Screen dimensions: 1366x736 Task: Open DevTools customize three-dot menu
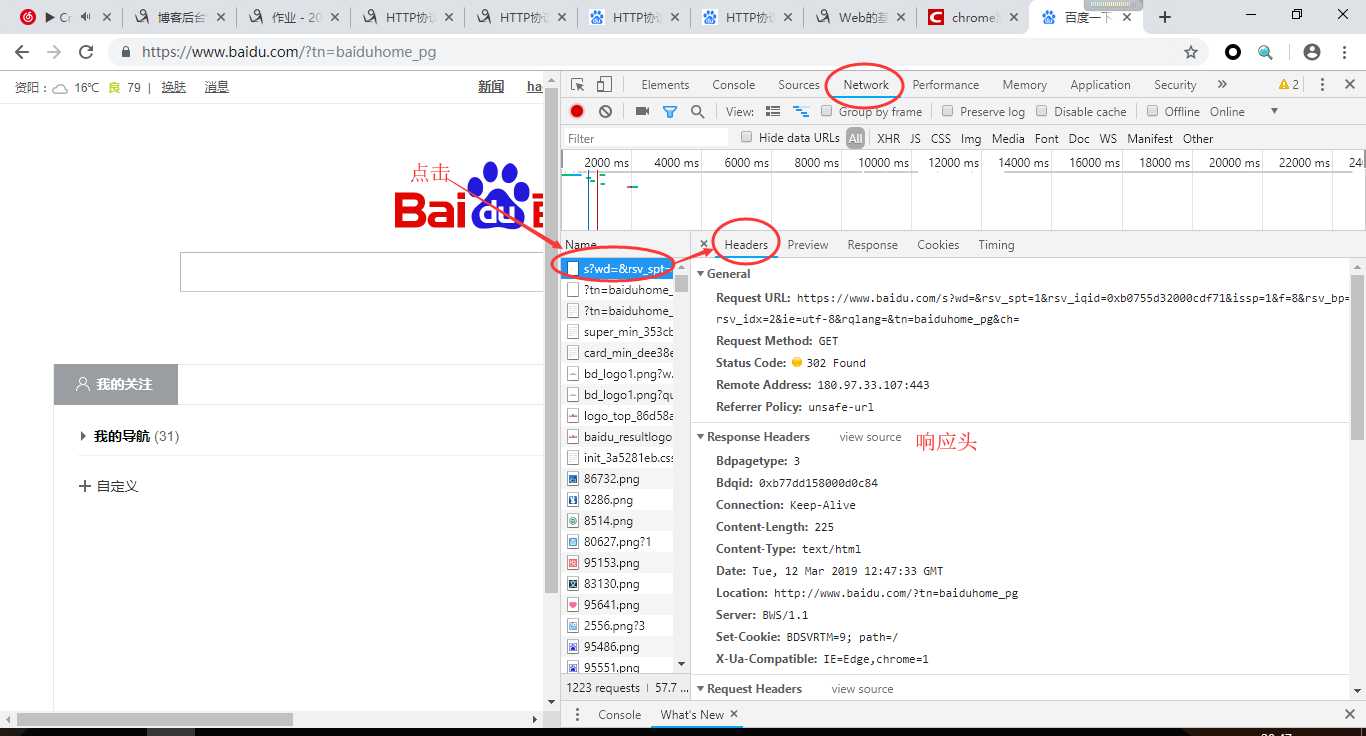tap(1322, 85)
